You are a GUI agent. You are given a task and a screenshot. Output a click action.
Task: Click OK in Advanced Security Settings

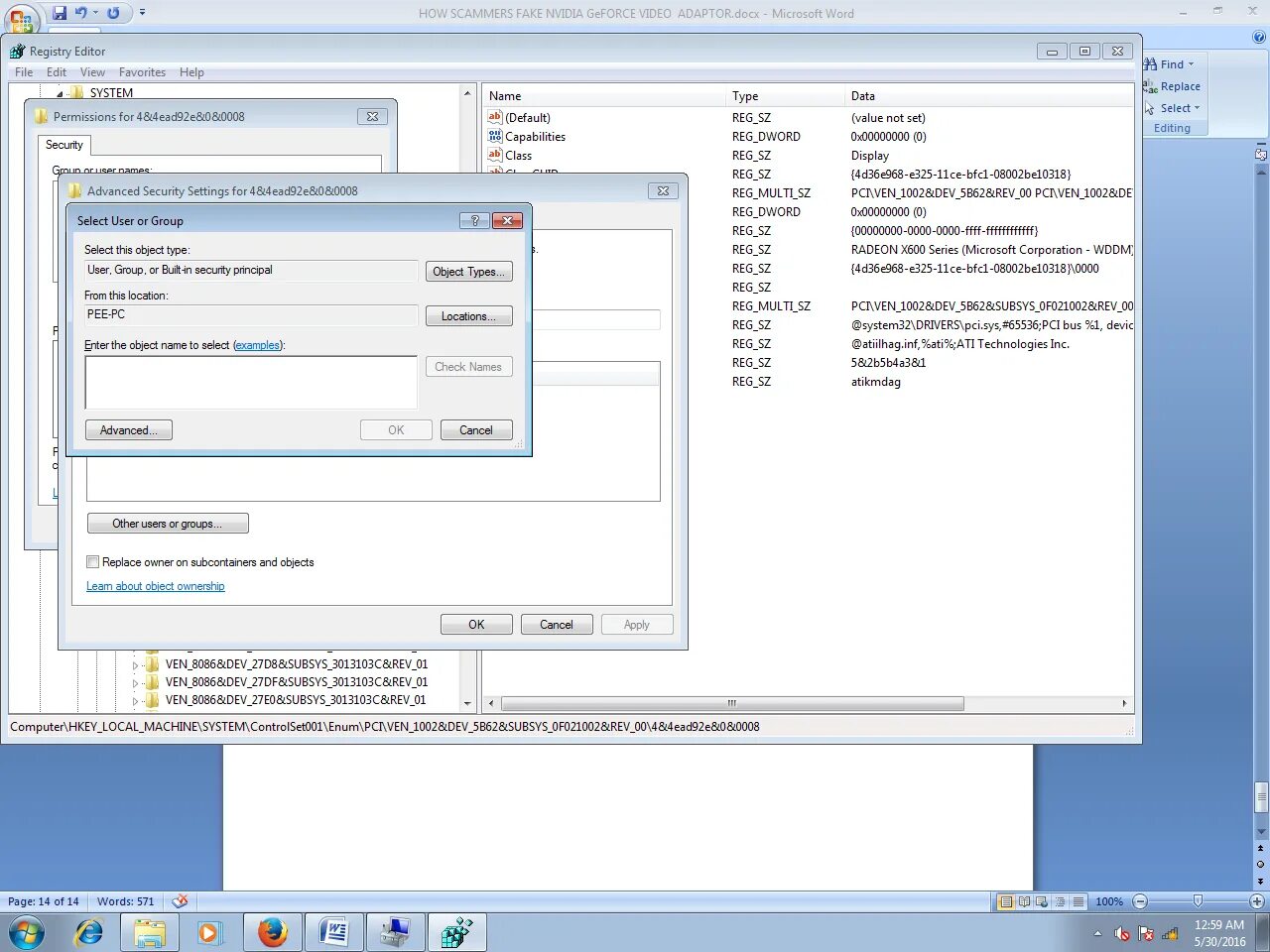tap(476, 625)
